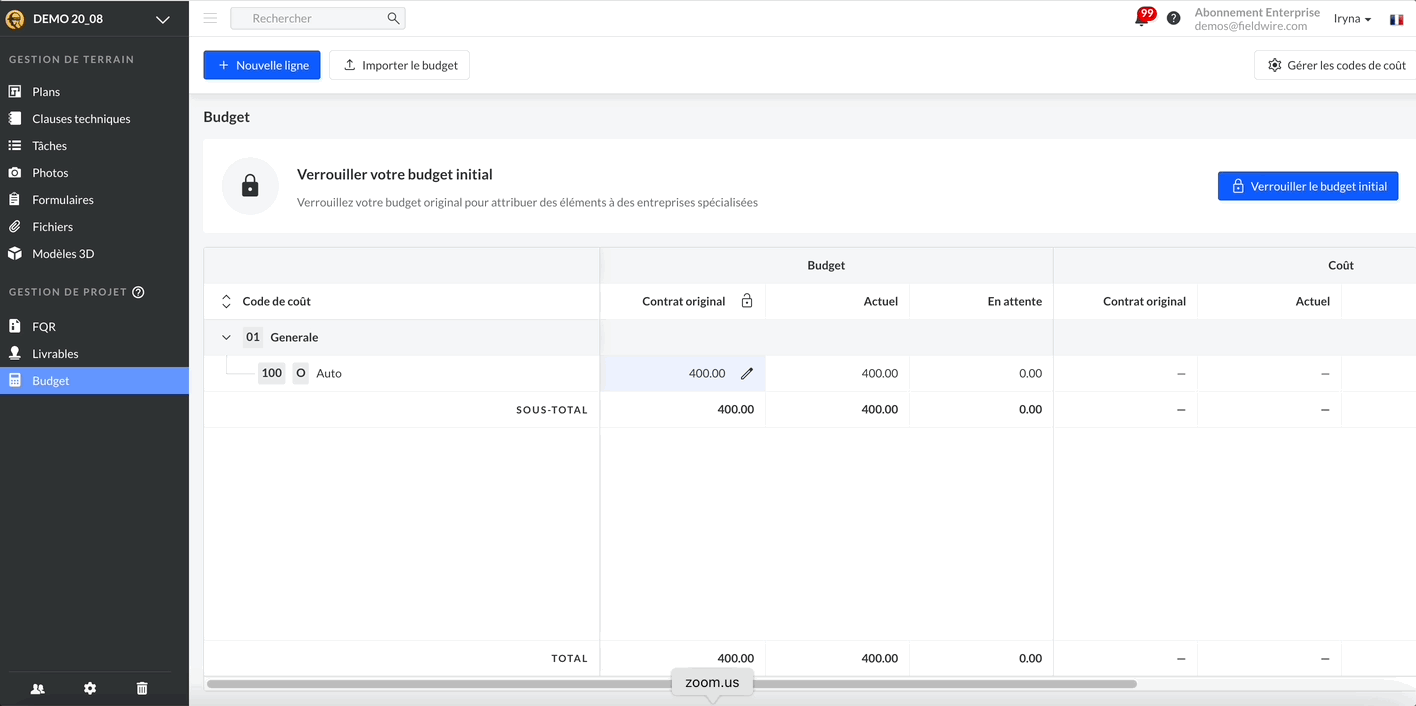Click the Gestion de projet help icon

[x=139, y=292]
